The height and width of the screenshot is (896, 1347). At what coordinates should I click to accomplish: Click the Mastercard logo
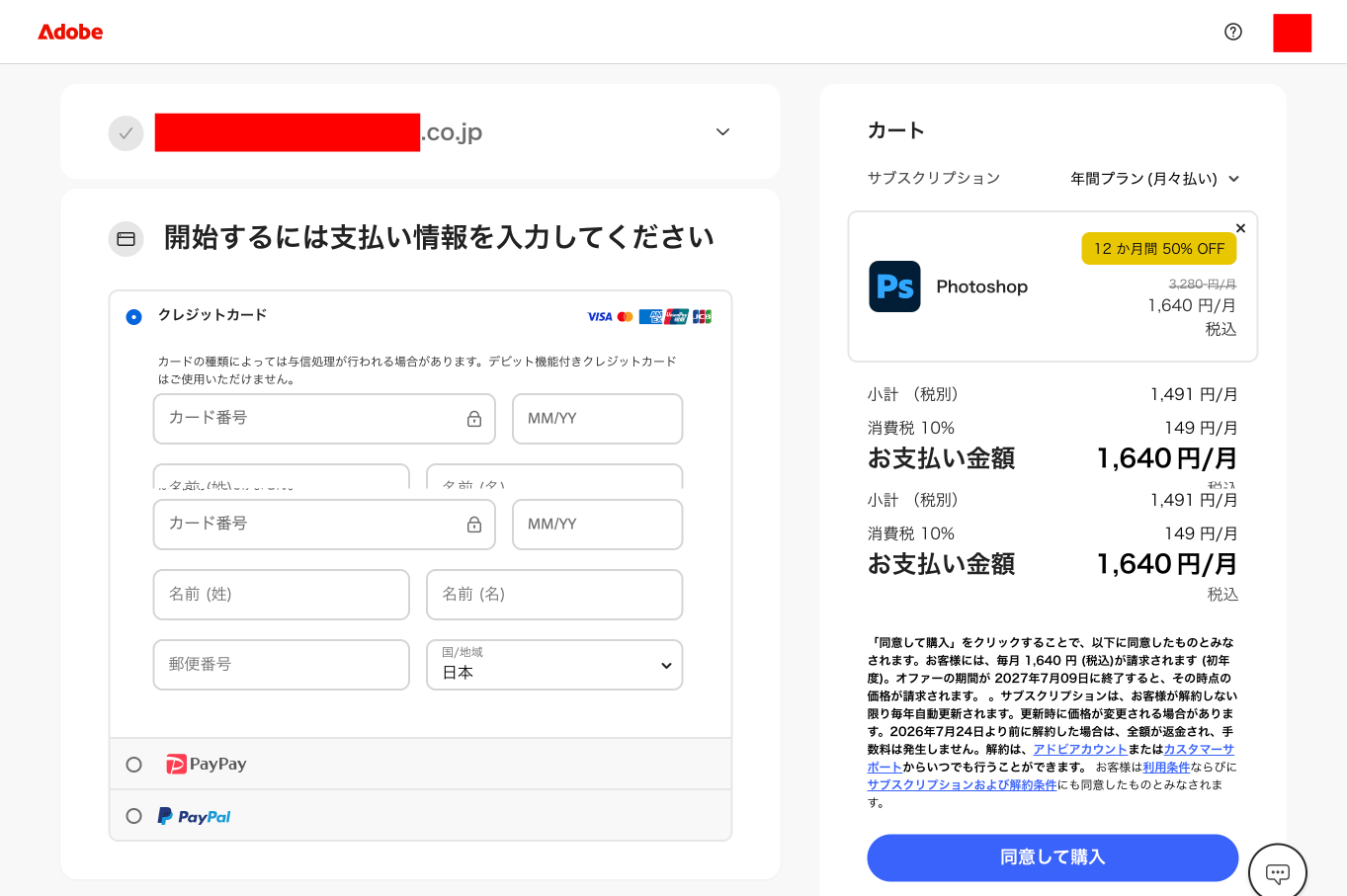[625, 317]
